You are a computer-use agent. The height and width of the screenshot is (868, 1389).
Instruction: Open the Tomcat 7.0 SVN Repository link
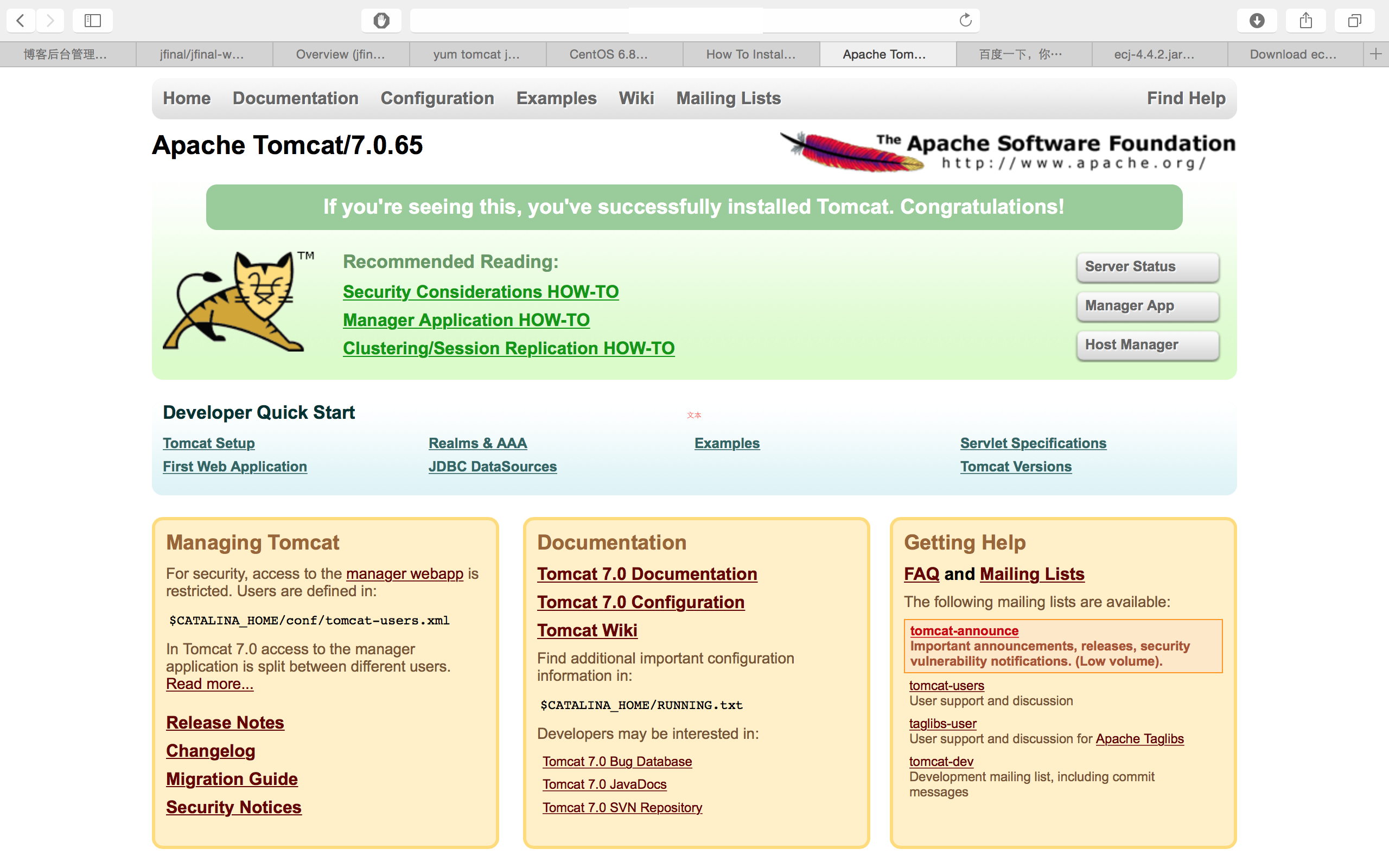pos(622,808)
